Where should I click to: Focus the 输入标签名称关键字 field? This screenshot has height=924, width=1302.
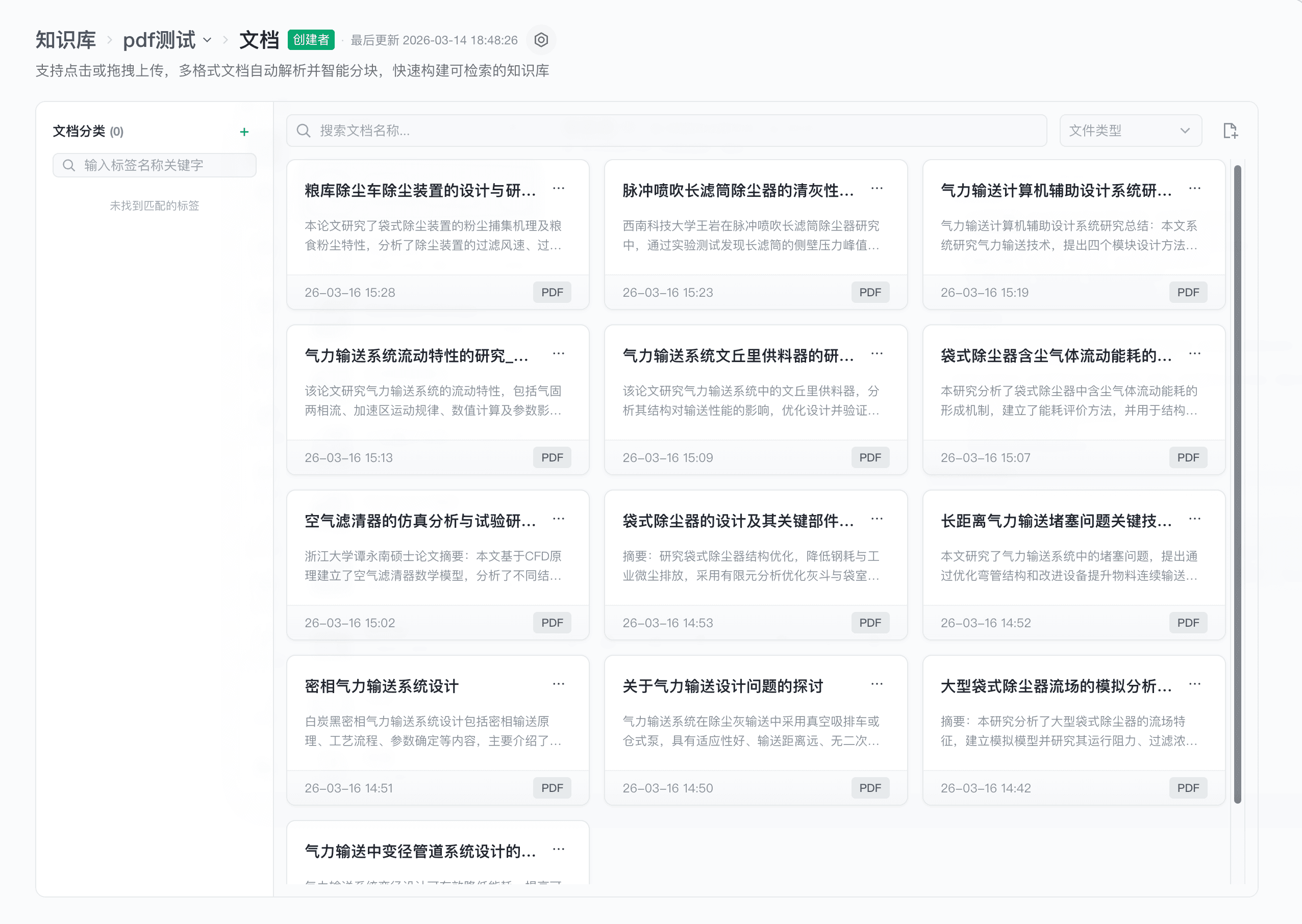[154, 165]
